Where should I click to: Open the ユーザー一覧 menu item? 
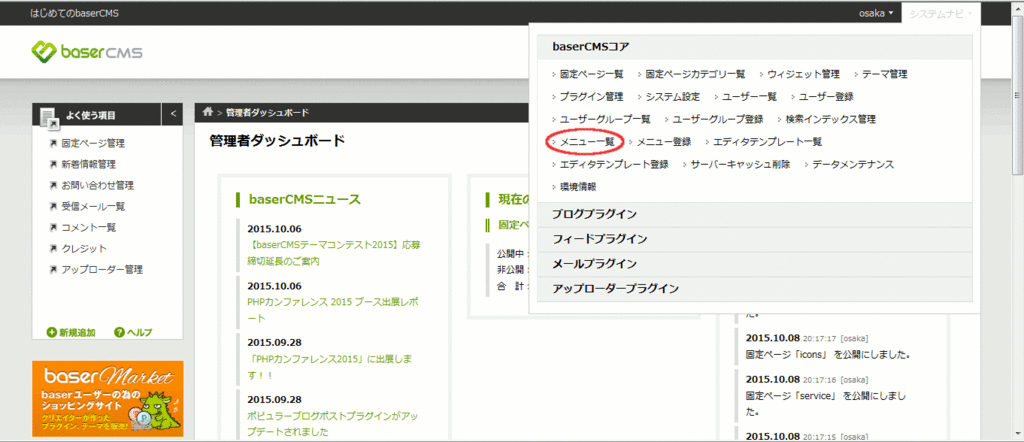point(749,97)
